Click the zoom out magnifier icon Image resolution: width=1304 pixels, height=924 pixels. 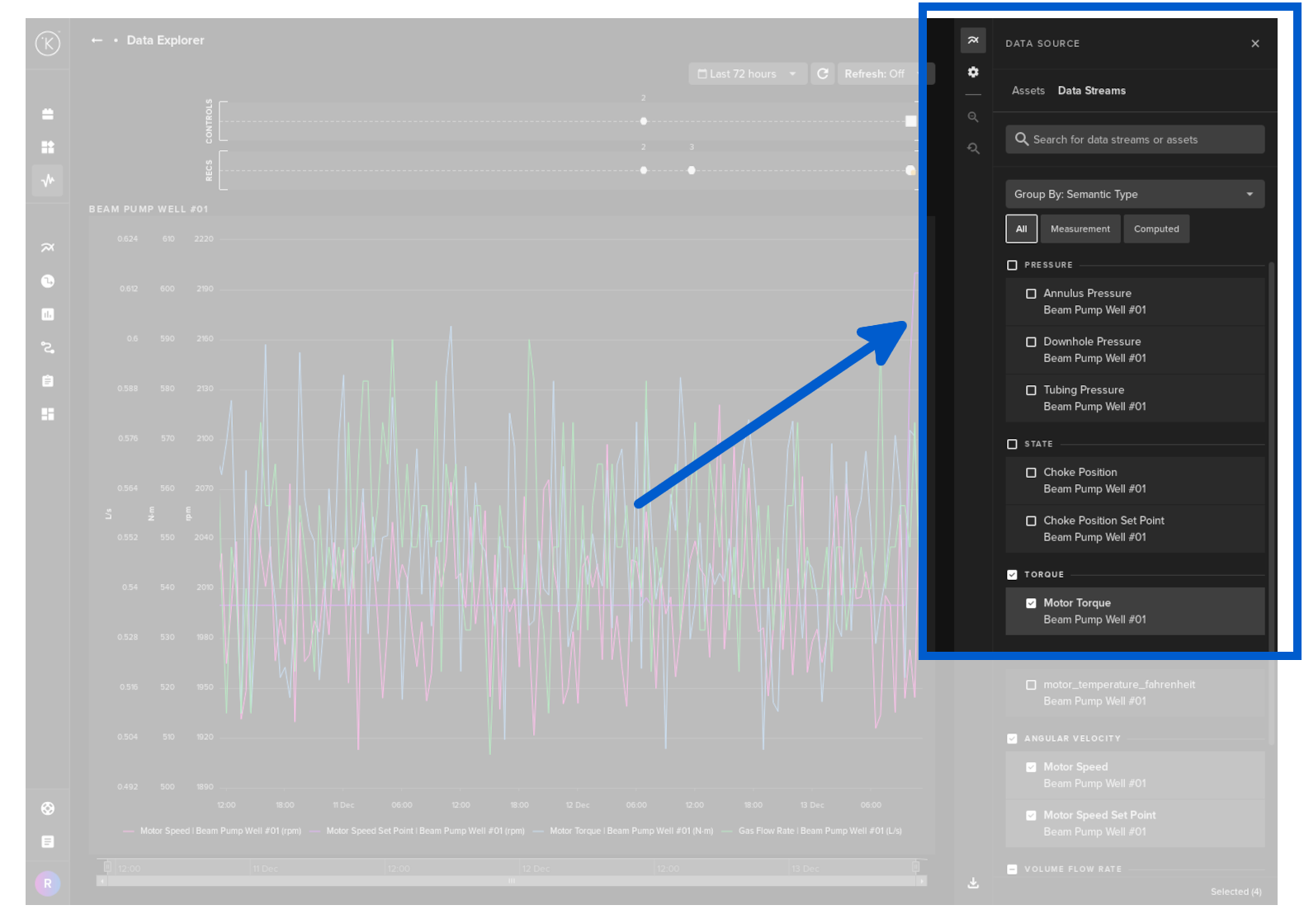[x=973, y=148]
